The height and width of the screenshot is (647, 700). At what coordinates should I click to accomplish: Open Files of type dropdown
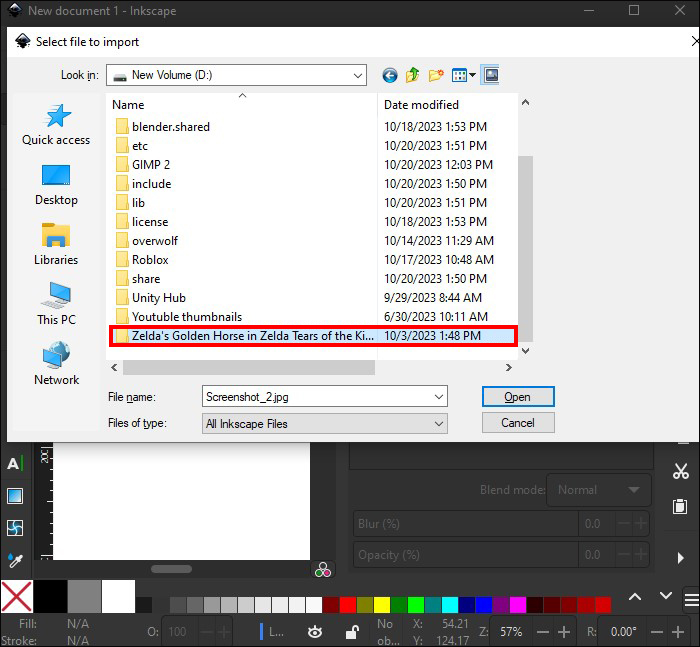tap(325, 424)
